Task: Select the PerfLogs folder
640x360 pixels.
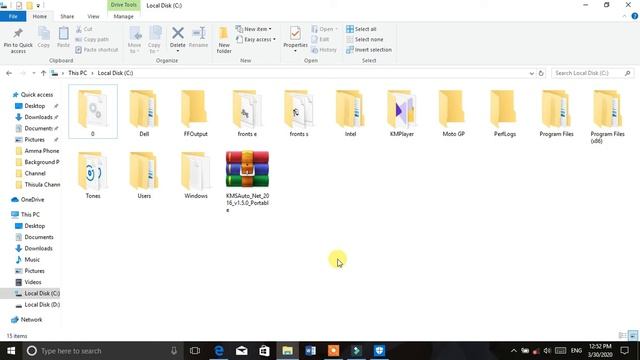Action: [x=504, y=112]
